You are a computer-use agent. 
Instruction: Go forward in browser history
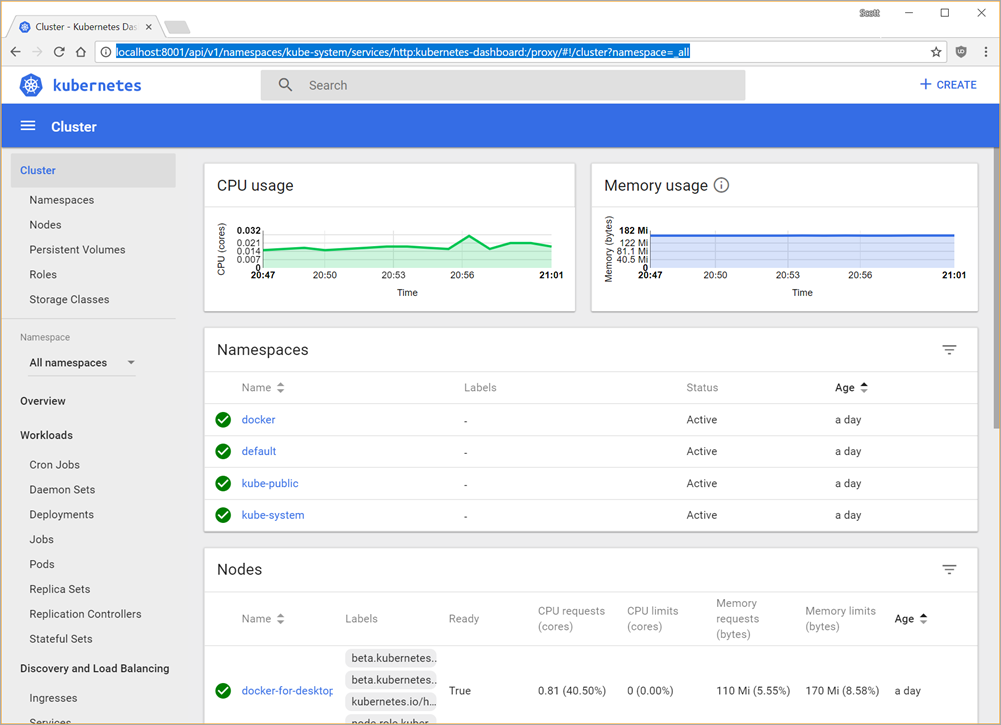tap(37, 52)
